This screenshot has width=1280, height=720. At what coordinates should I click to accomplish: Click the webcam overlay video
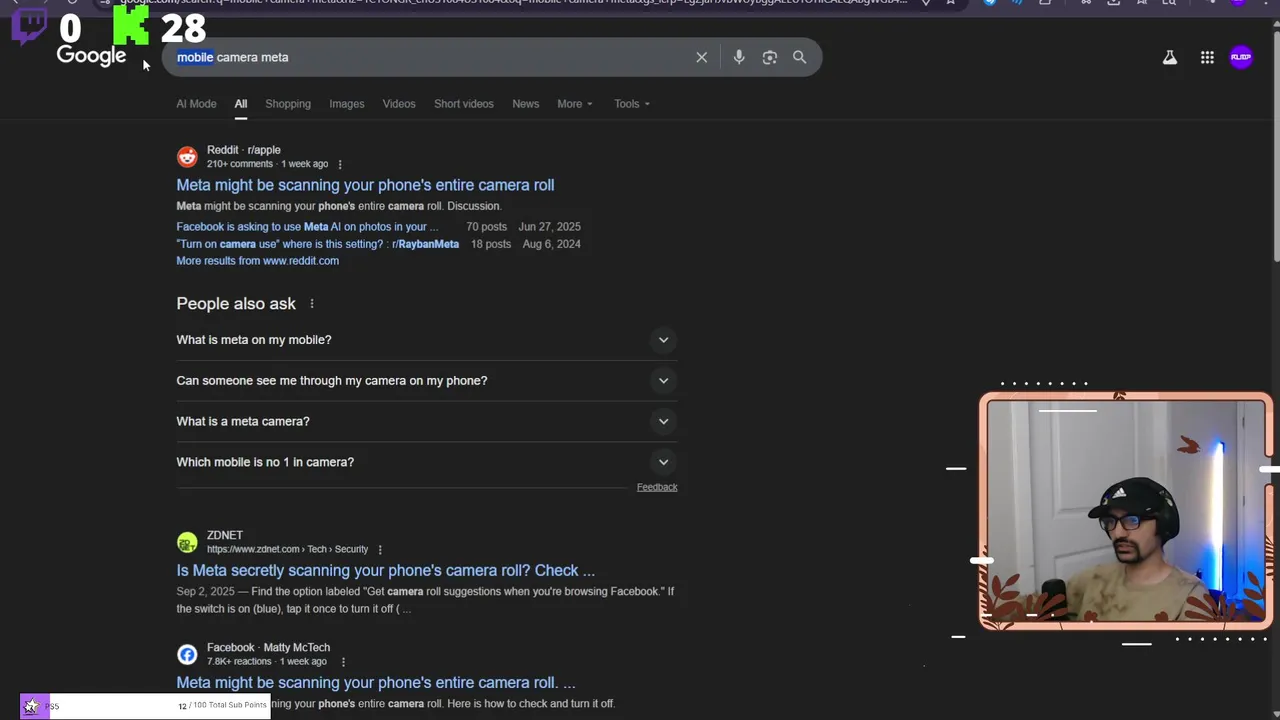tap(1126, 512)
